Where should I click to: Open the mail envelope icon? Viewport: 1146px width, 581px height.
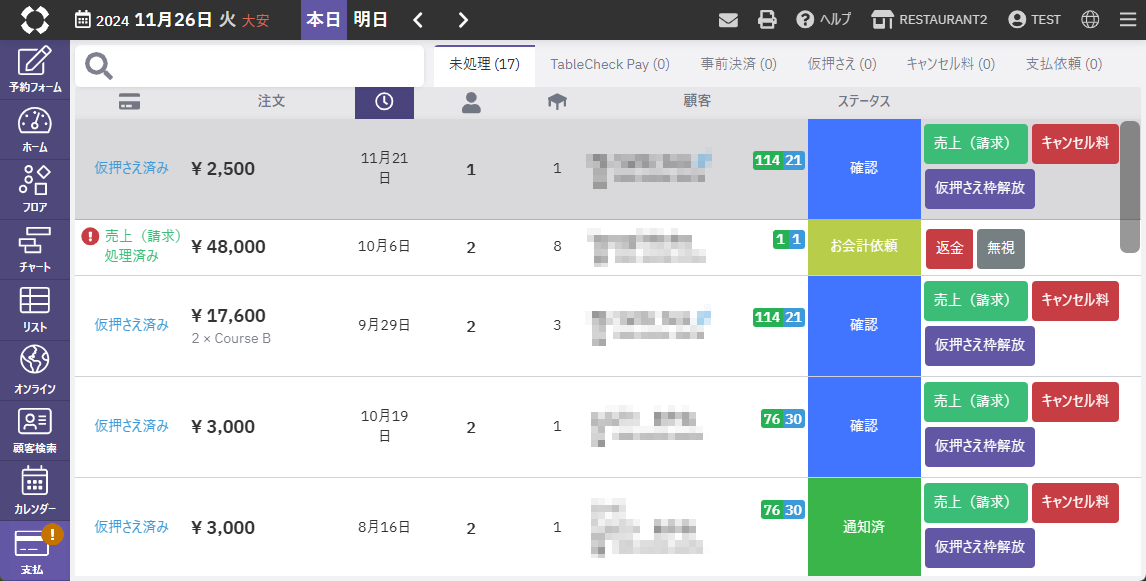[x=728, y=20]
